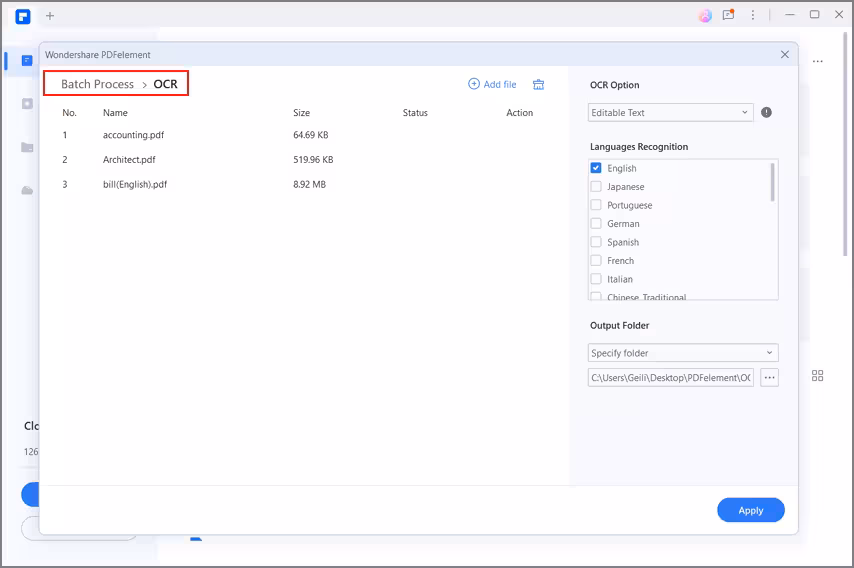Image resolution: width=854 pixels, height=568 pixels.
Task: Click the gray square icon in left sidebar
Action: pyautogui.click(x=27, y=103)
